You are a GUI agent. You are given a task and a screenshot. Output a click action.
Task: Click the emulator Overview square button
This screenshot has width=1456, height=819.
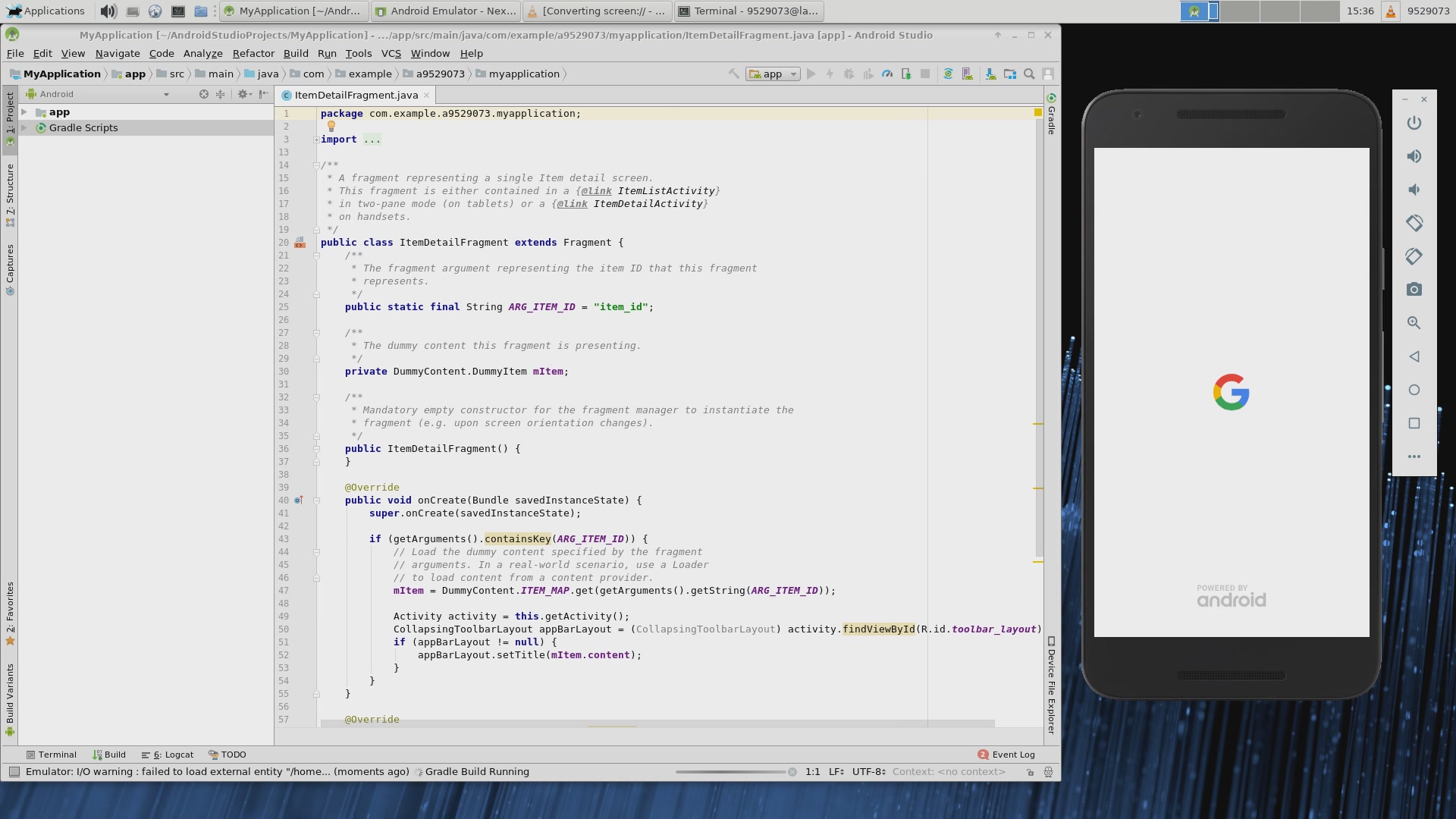pos(1414,423)
